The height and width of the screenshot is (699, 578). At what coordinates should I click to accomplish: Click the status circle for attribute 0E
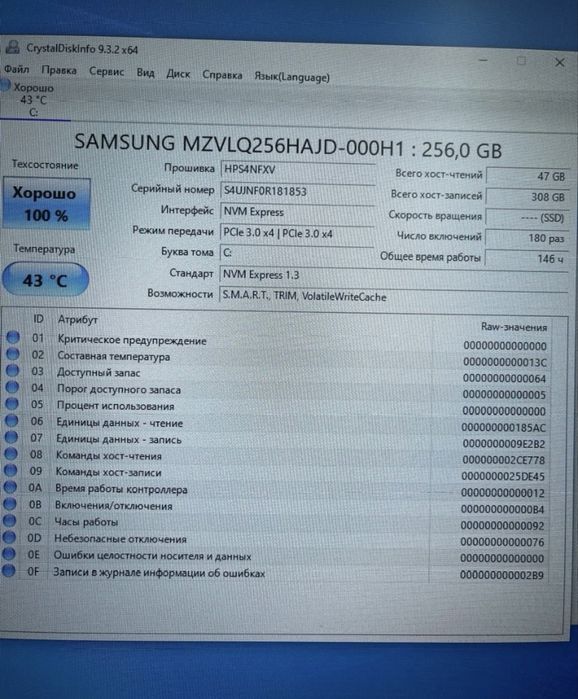[x=8, y=554]
